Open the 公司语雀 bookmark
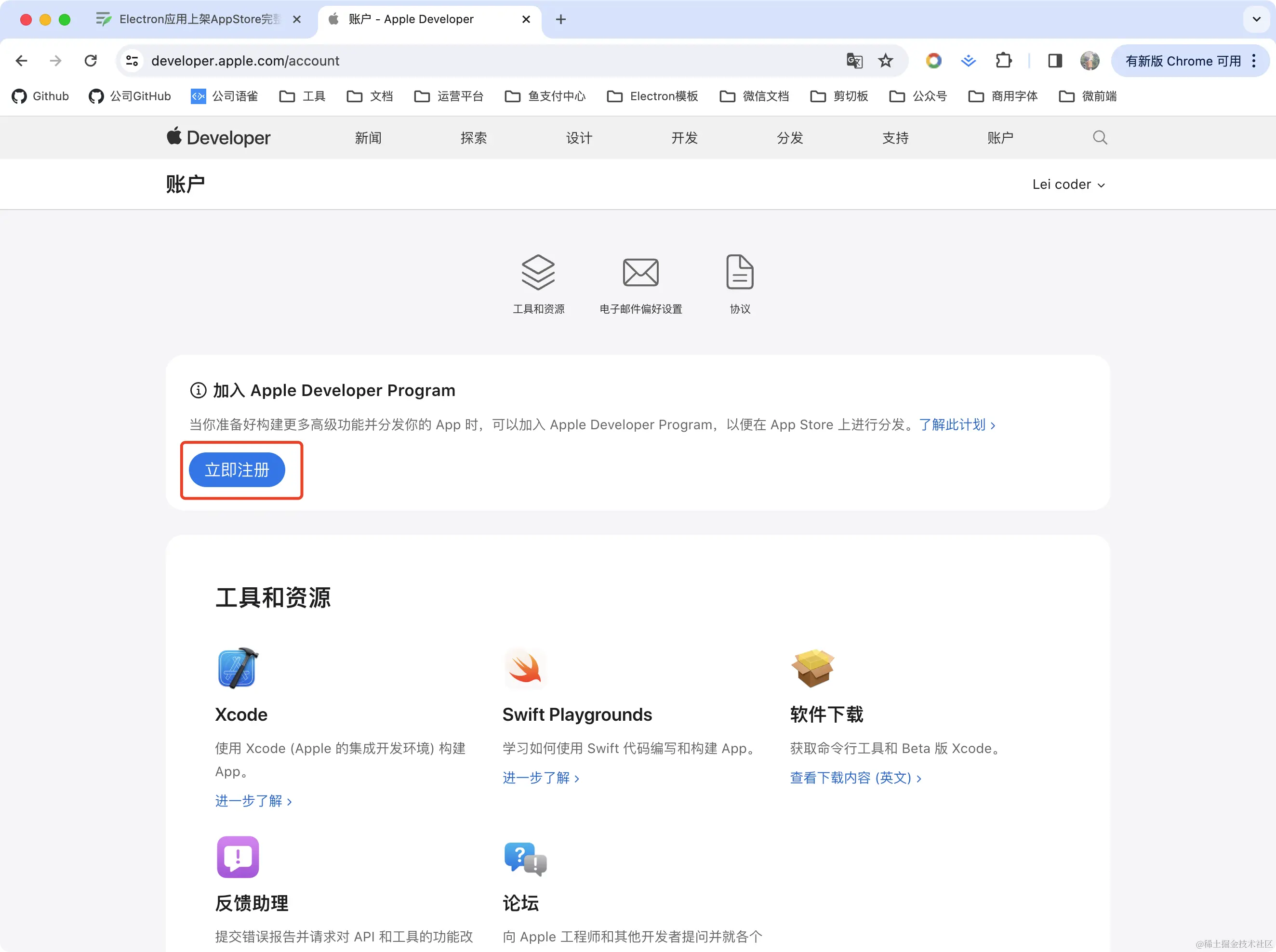 tap(224, 96)
